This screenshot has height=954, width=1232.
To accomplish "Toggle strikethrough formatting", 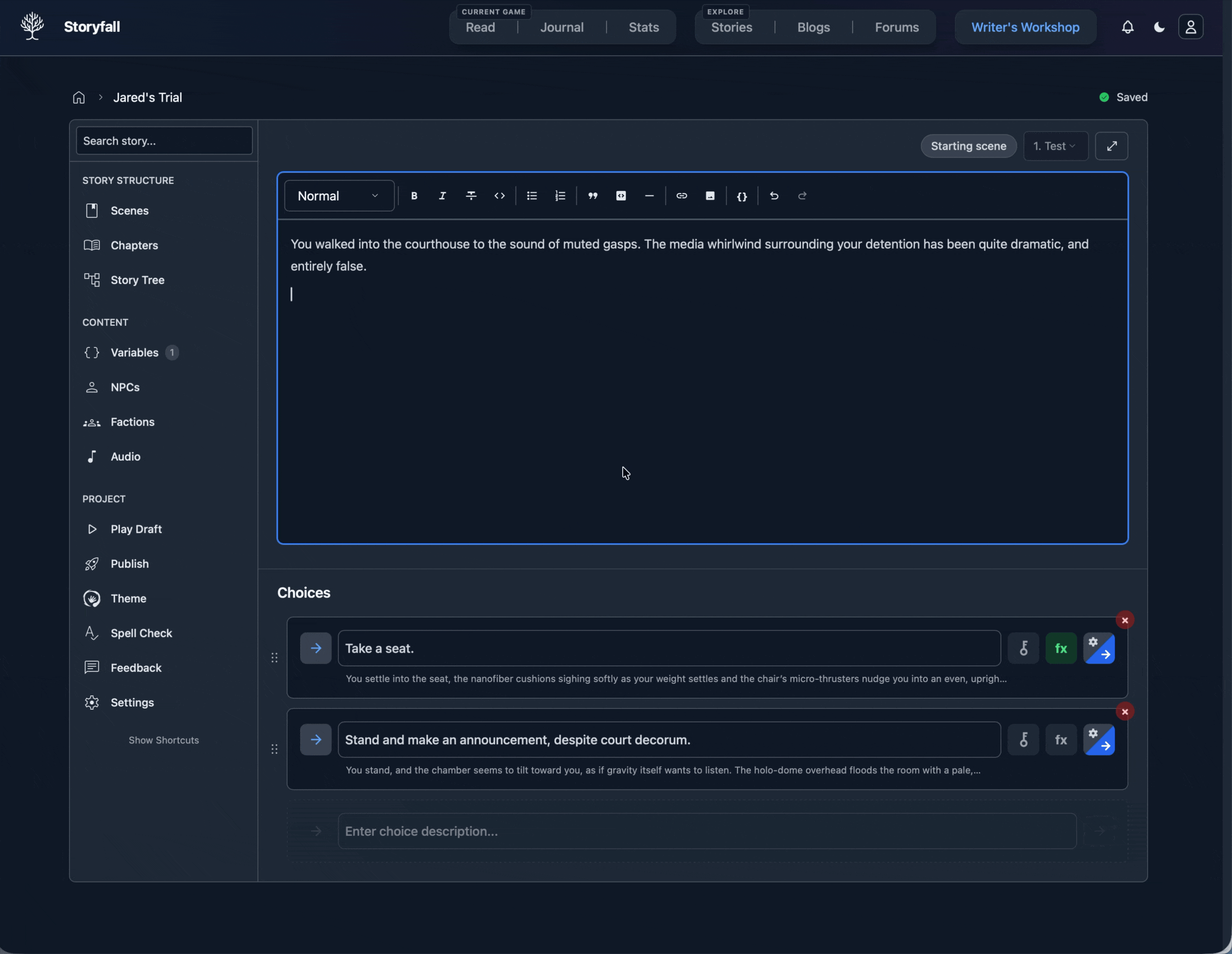I will (471, 196).
